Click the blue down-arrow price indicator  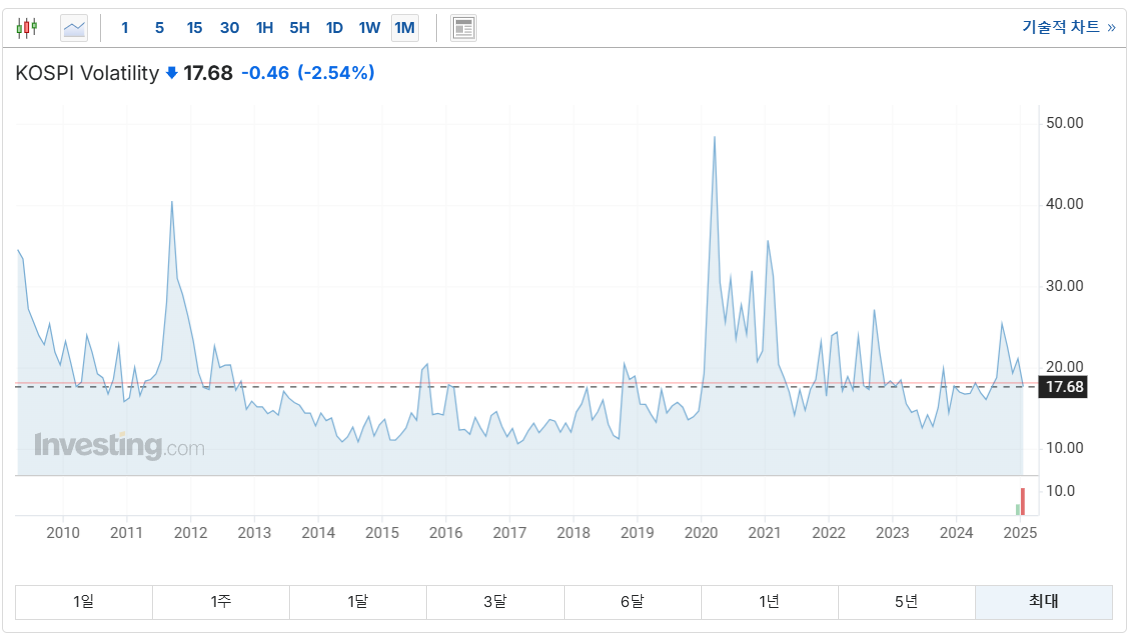(171, 73)
